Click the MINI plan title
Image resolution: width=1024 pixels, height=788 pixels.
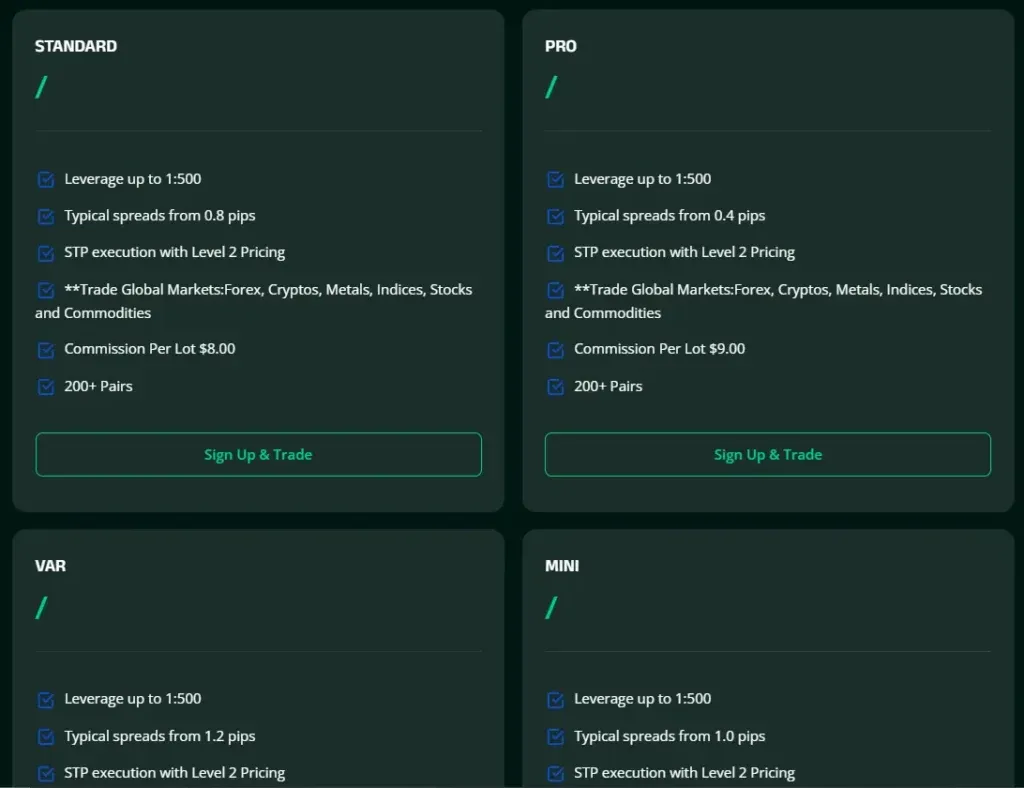pos(561,565)
